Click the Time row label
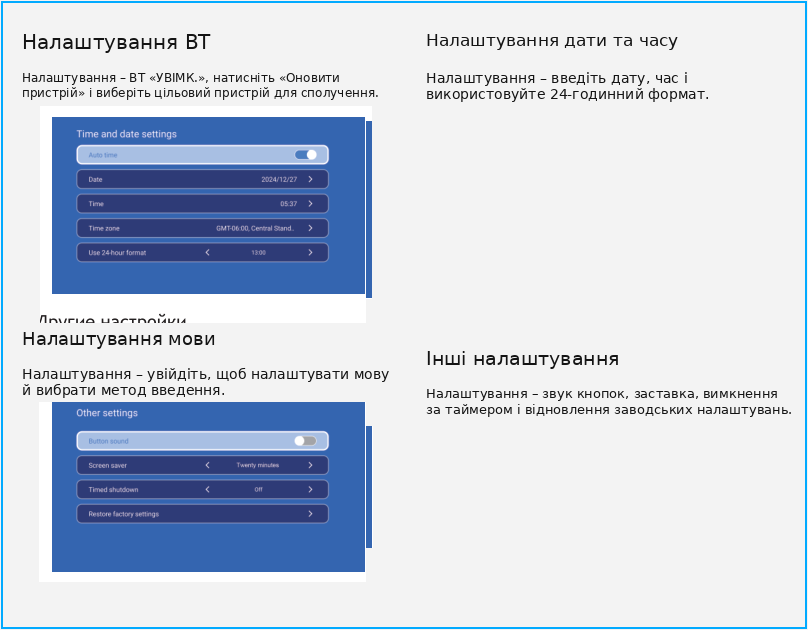Viewport: 808px width, 630px height. (96, 204)
